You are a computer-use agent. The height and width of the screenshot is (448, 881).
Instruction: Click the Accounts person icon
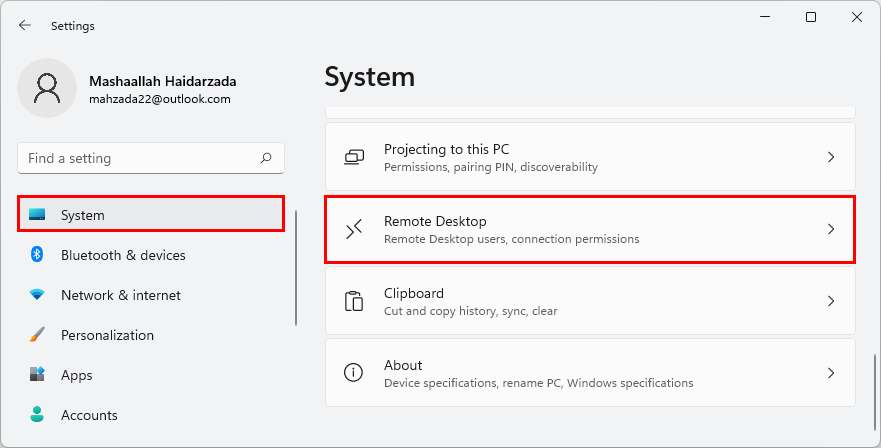pyautogui.click(x=37, y=414)
